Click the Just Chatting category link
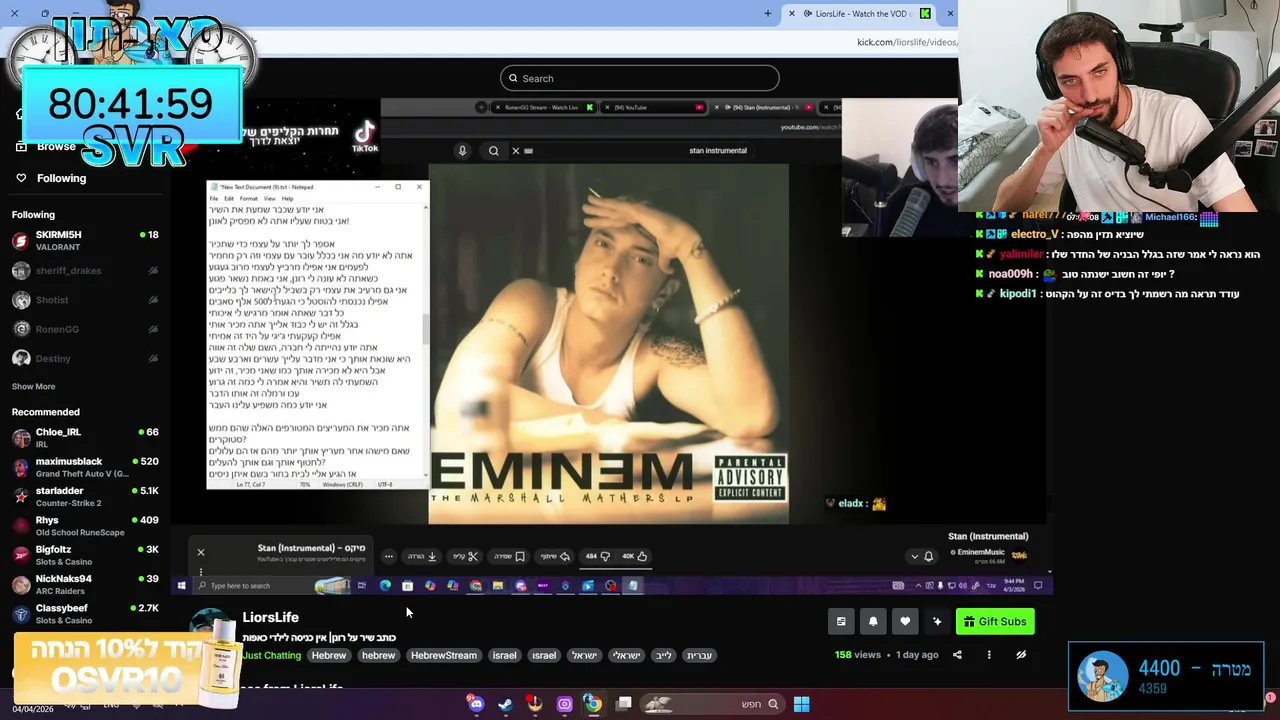The width and height of the screenshot is (1280, 720). pyautogui.click(x=271, y=656)
